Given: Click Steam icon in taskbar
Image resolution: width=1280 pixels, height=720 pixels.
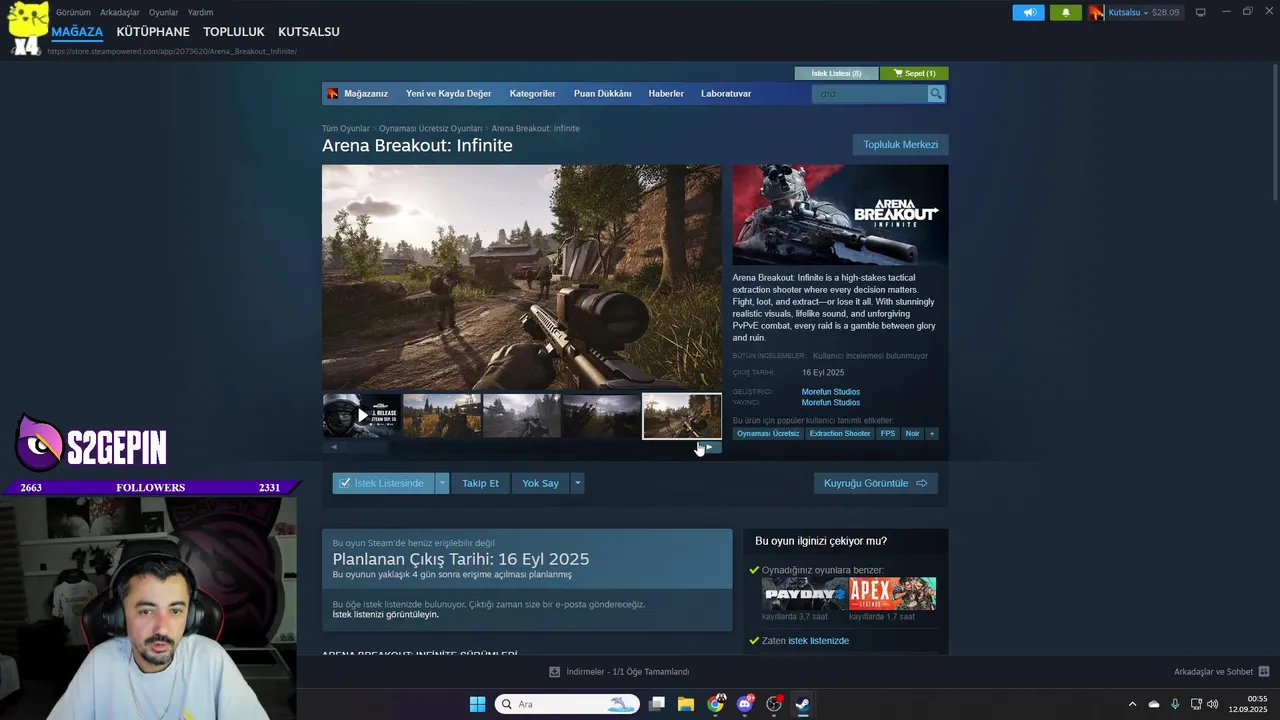Looking at the screenshot, I should pyautogui.click(x=802, y=704).
